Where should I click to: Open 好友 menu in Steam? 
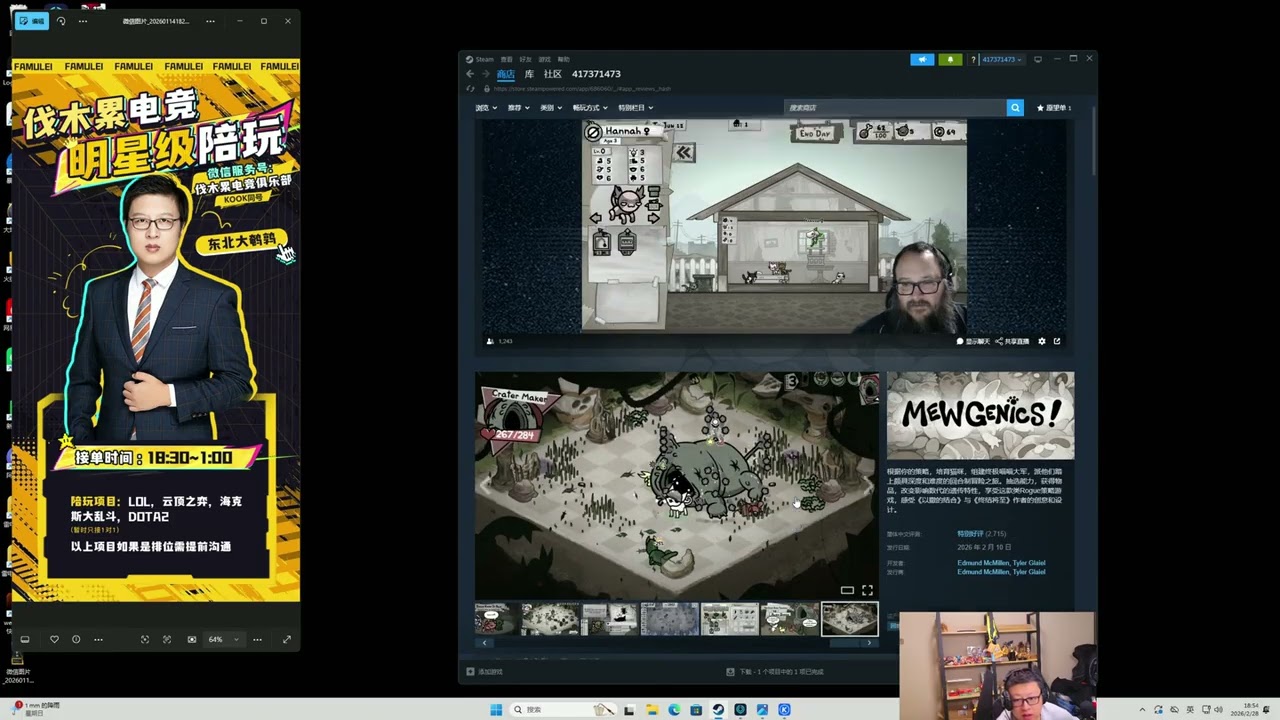coord(526,59)
